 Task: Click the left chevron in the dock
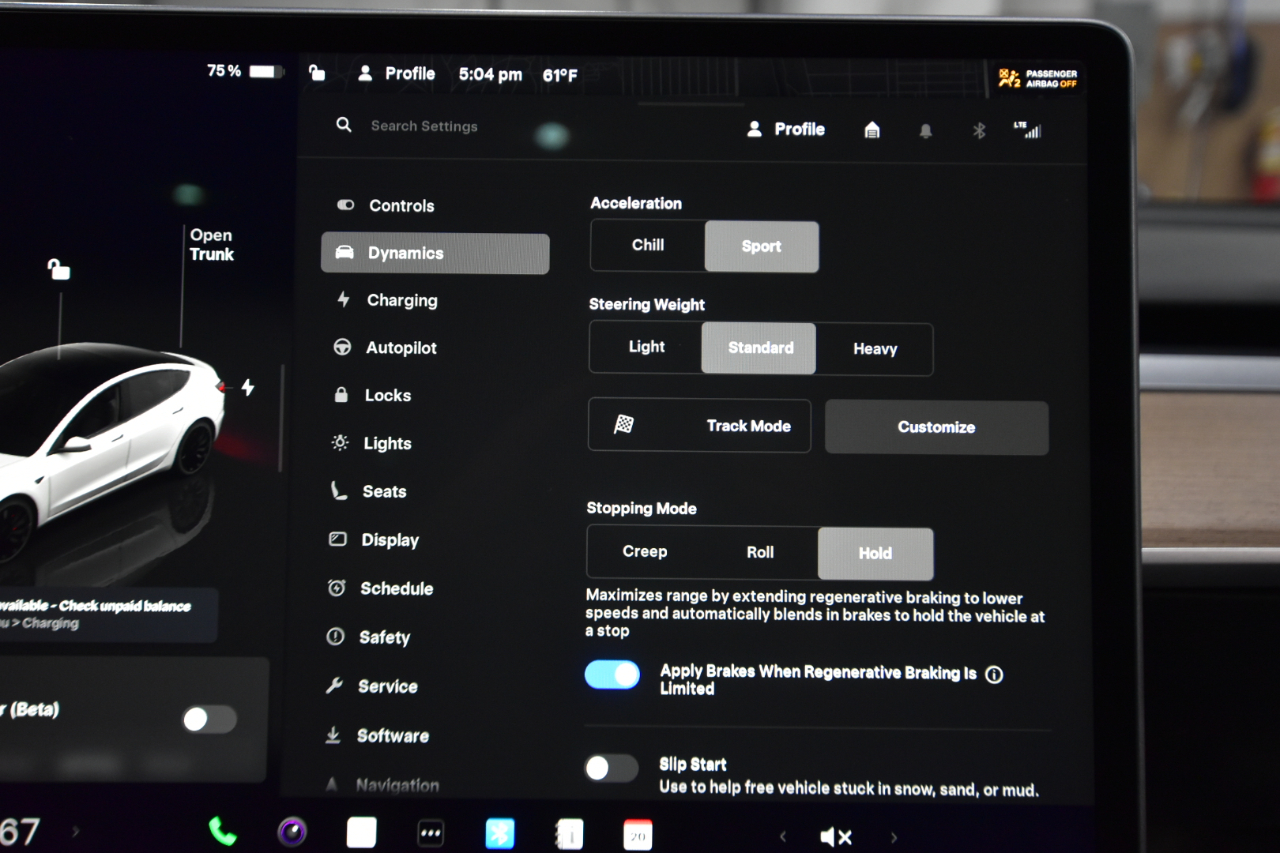782,836
